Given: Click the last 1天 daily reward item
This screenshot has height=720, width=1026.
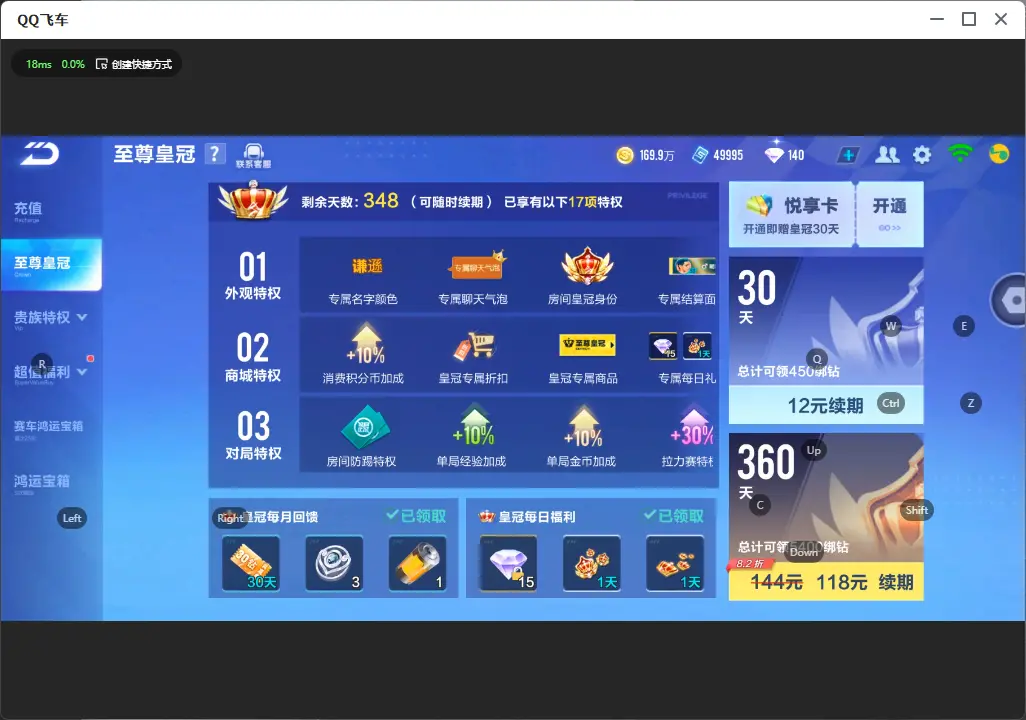Looking at the screenshot, I should [675, 564].
